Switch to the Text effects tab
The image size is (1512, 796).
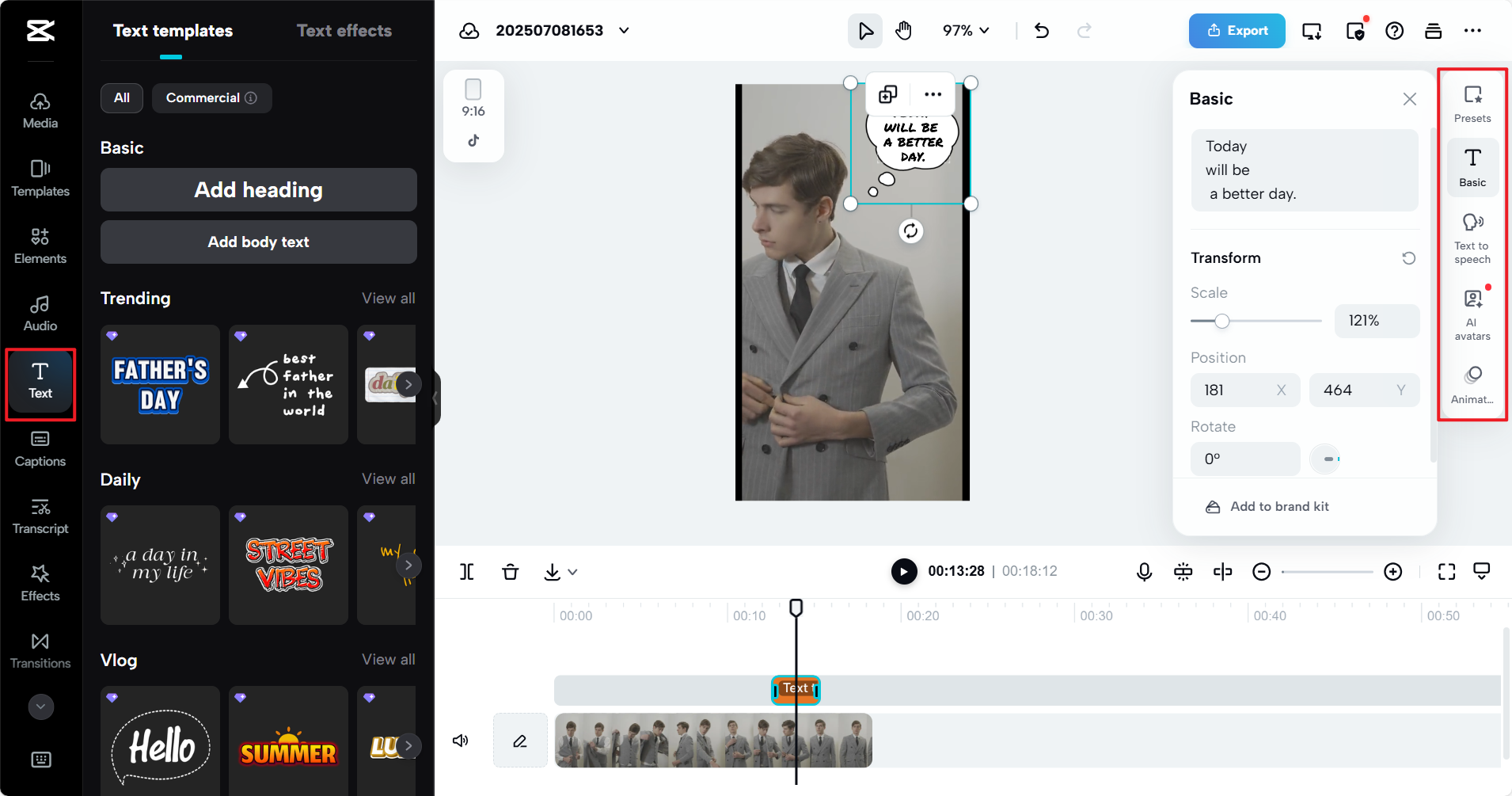tap(344, 30)
